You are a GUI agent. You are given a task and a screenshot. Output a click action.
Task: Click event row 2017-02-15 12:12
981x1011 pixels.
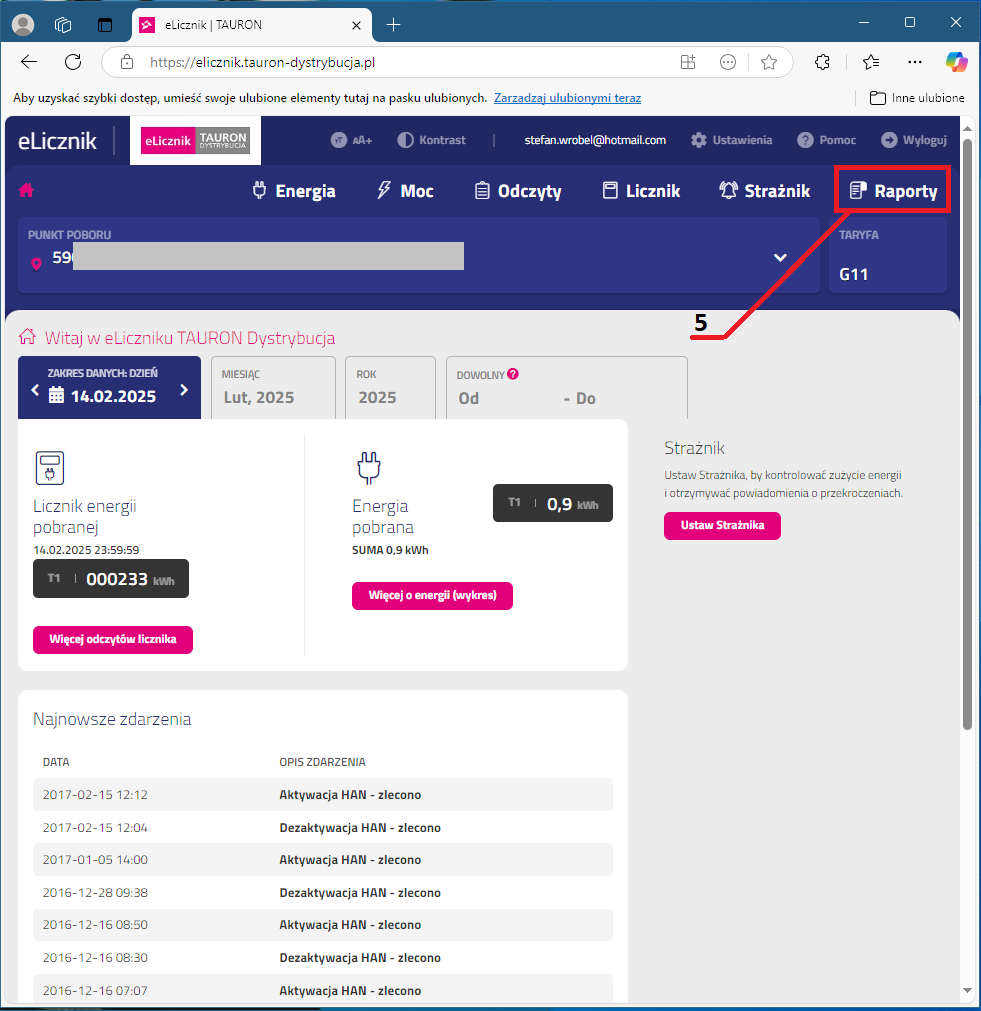[x=322, y=794]
